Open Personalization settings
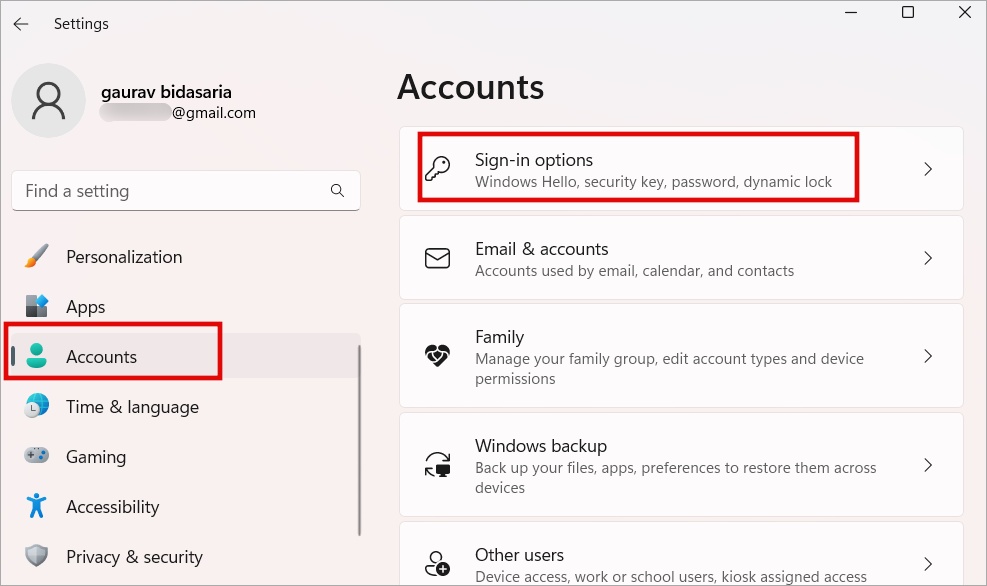 click(186, 257)
